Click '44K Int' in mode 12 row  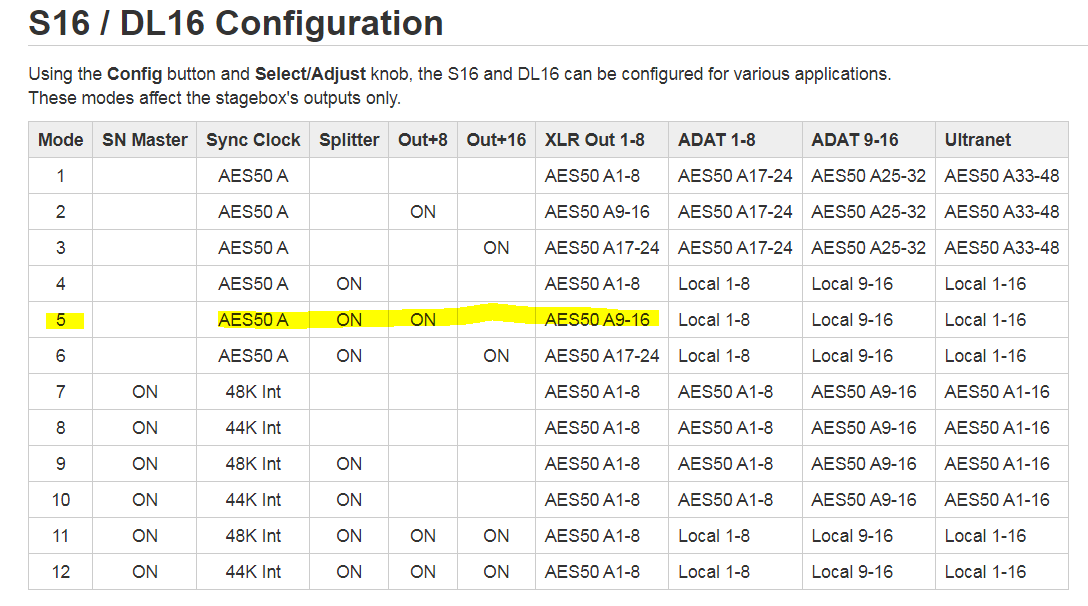253,572
